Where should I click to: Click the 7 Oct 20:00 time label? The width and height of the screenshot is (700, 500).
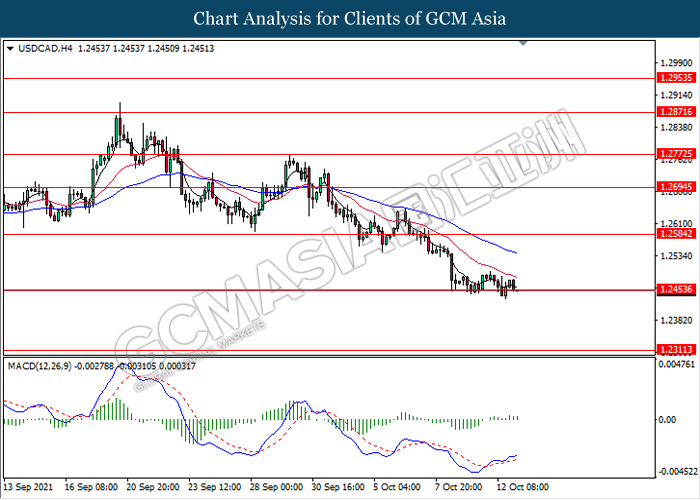[458, 487]
